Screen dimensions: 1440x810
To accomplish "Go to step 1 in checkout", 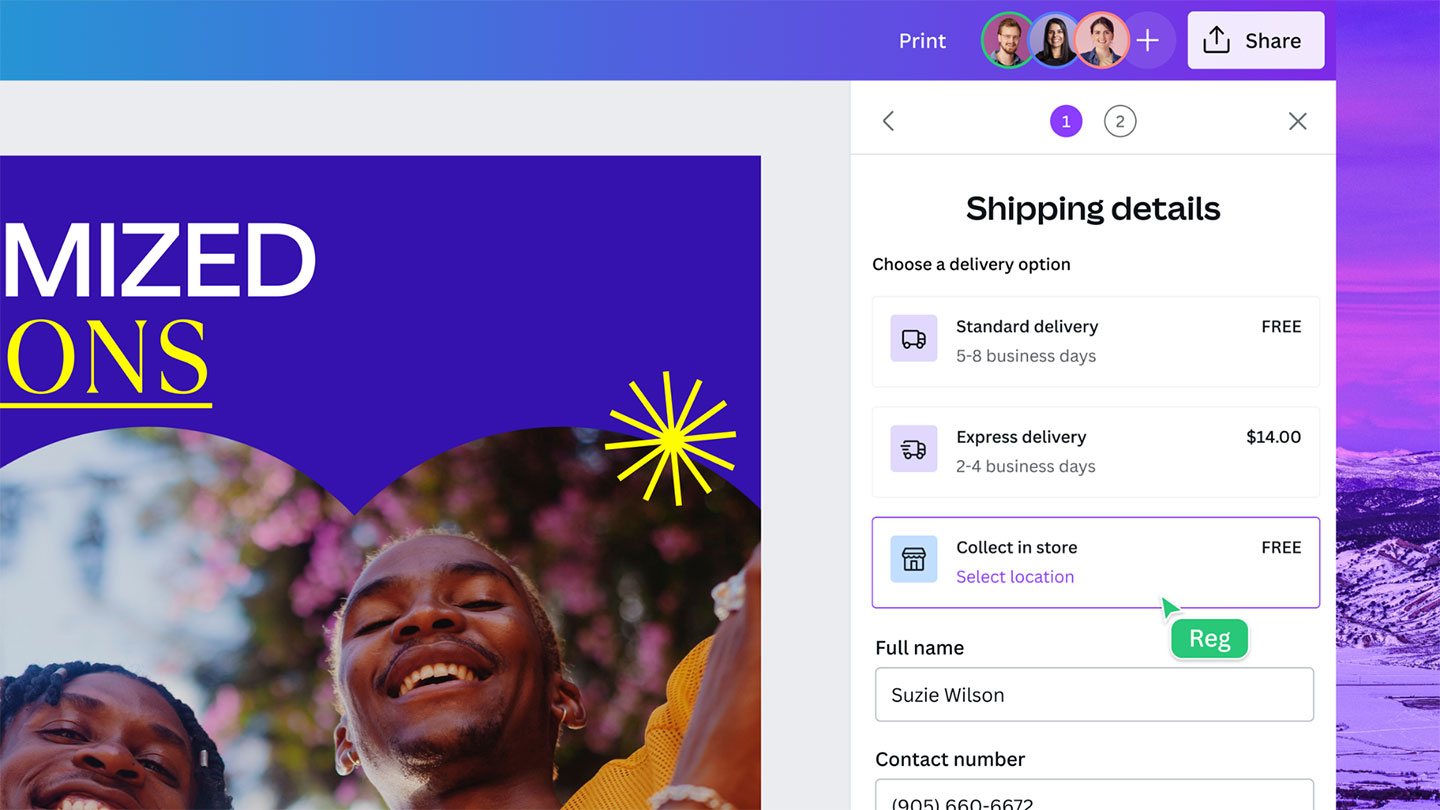I will 1065,121.
